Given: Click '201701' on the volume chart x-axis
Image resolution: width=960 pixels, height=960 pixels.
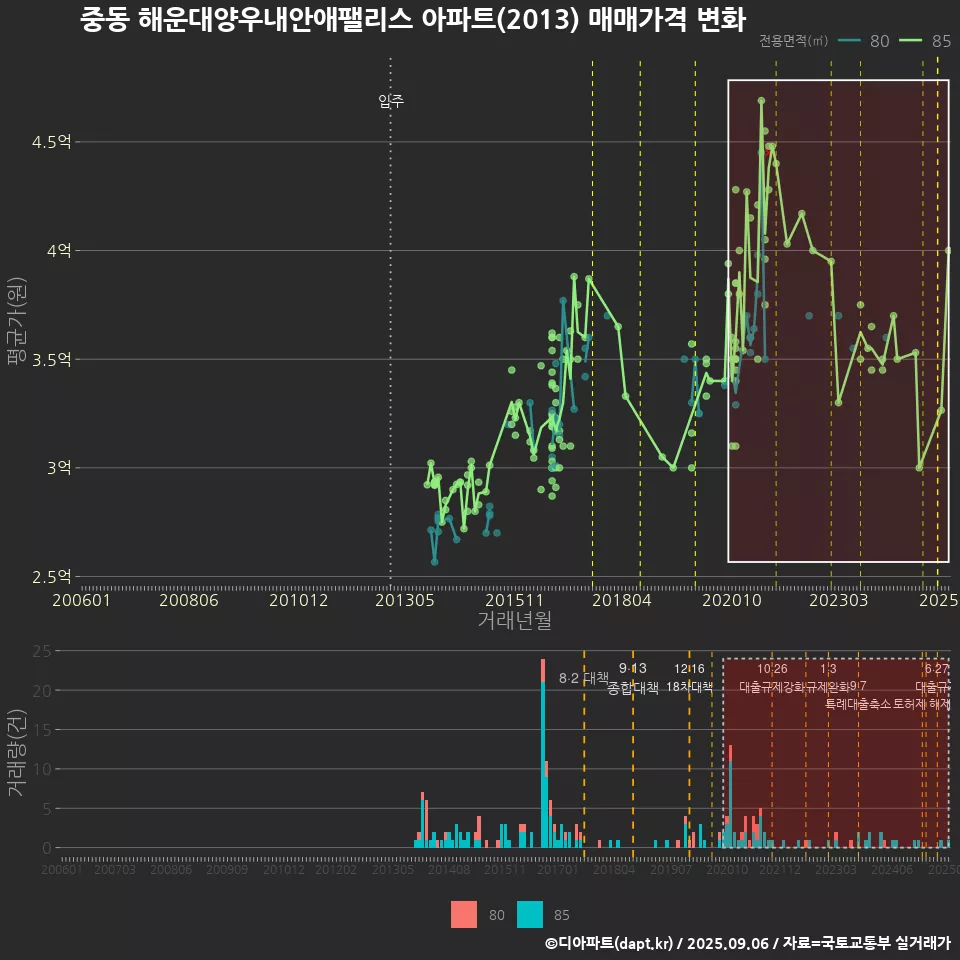Looking at the screenshot, I should [558, 869].
